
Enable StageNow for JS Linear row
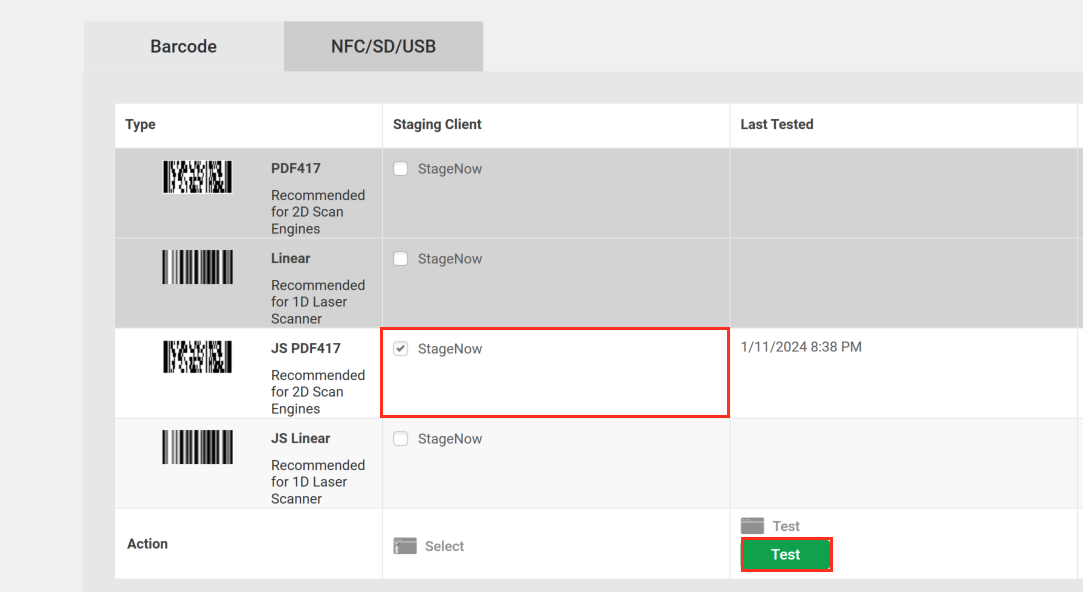click(x=400, y=438)
